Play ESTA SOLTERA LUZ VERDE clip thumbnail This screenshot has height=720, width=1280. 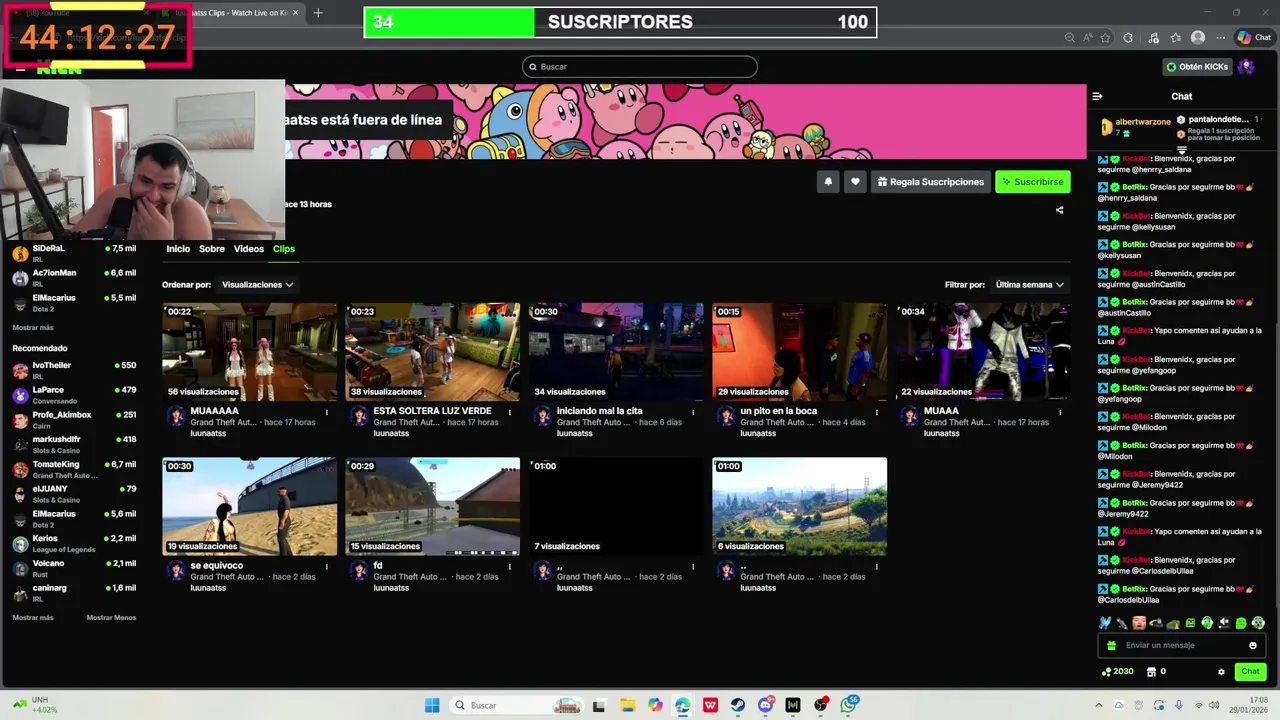coord(432,352)
